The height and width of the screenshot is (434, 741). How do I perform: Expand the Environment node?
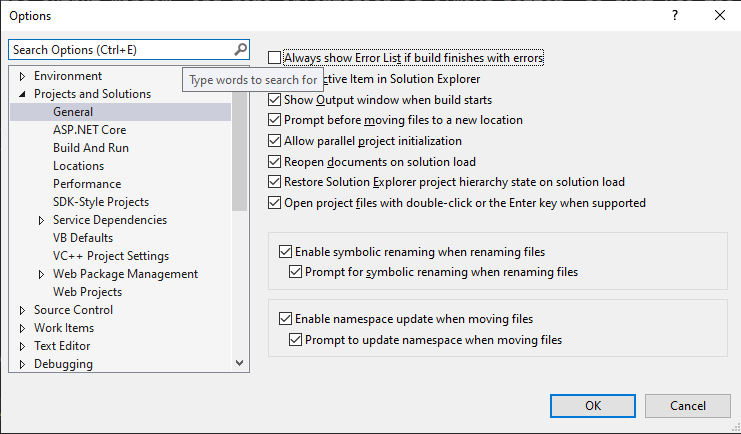click(22, 76)
